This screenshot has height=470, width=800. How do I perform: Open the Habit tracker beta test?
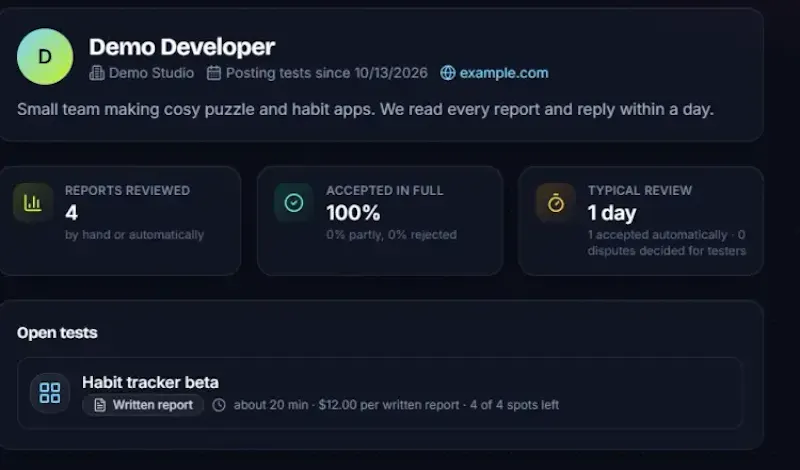point(380,393)
